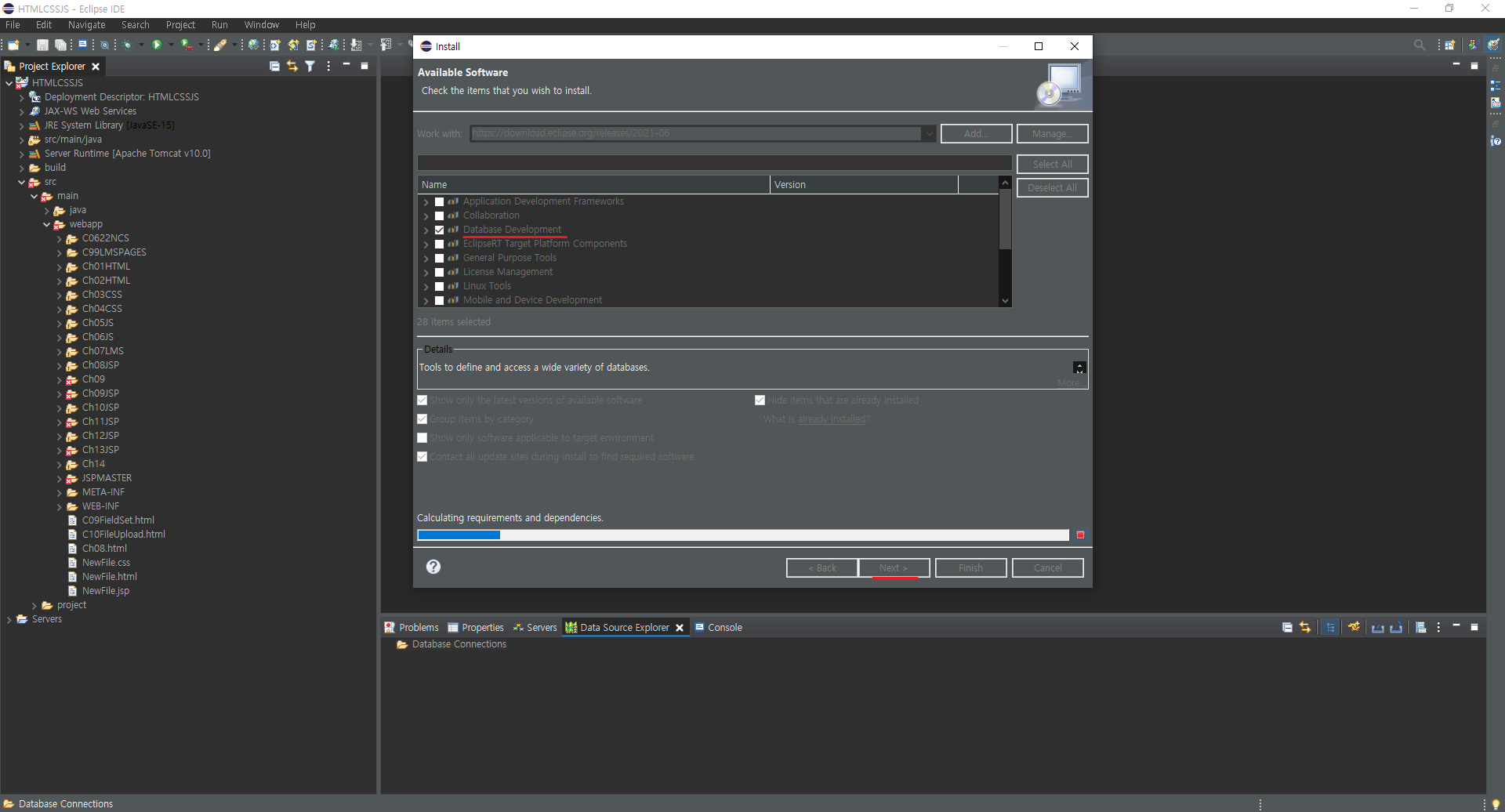The width and height of the screenshot is (1505, 812).
Task: Select the Web perspective icon
Action: 1494,45
